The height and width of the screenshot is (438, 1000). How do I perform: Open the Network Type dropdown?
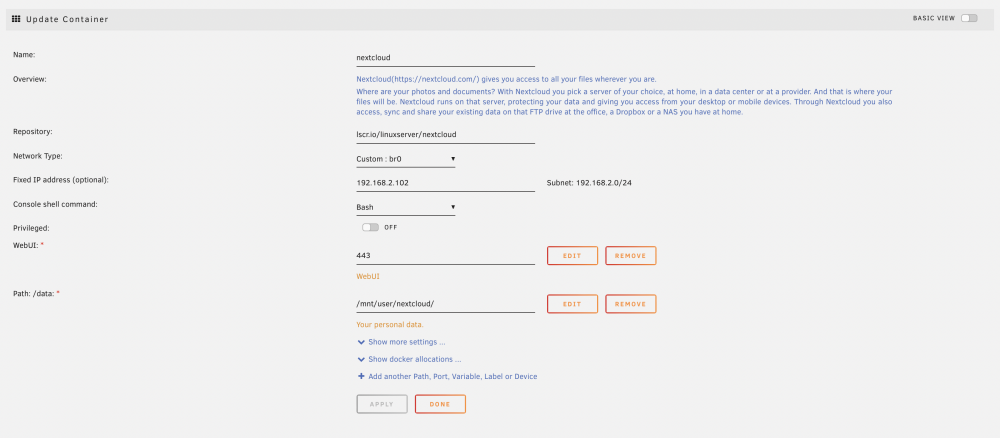tap(406, 159)
